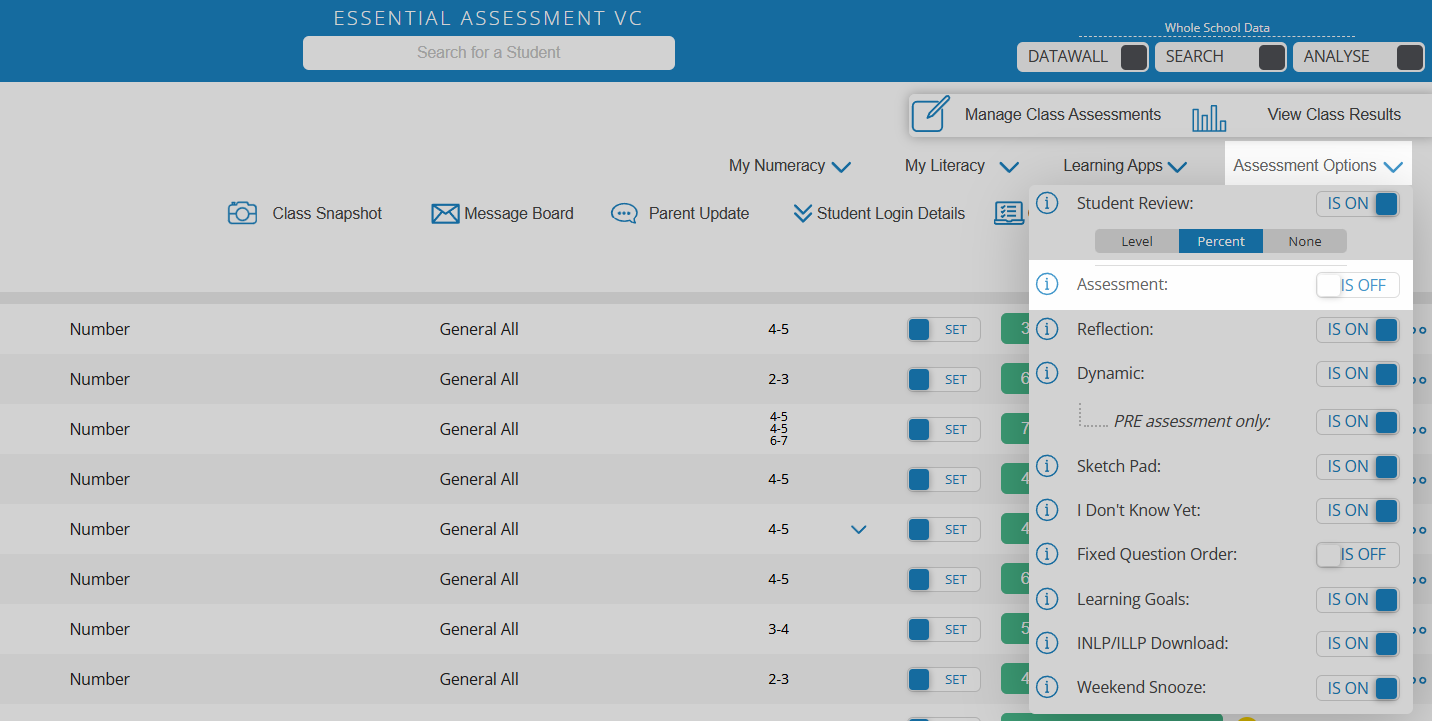
Task: Toggle the ANALYSE whole school switch
Action: [x=1359, y=57]
